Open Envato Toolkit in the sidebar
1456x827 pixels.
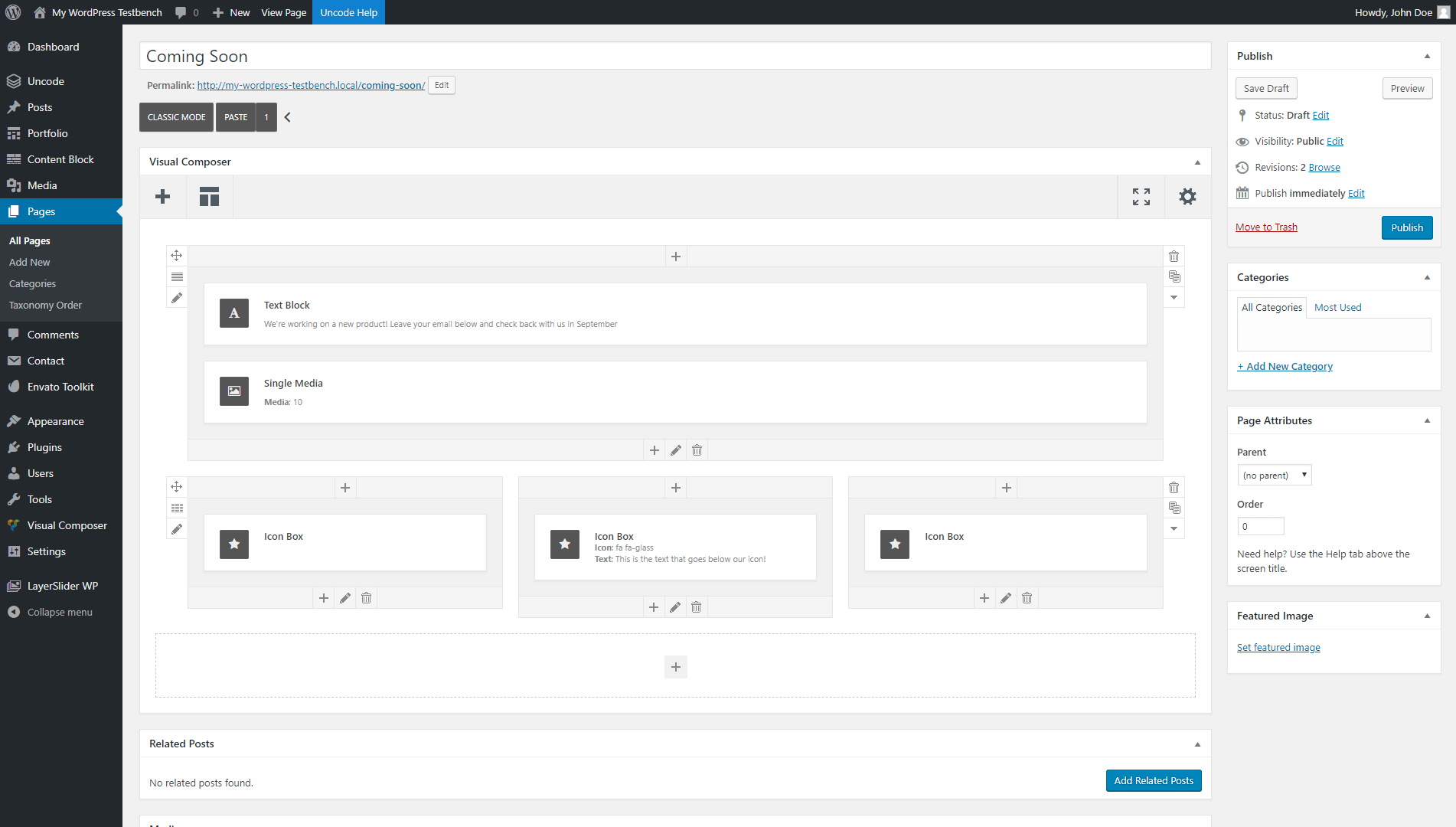click(61, 387)
